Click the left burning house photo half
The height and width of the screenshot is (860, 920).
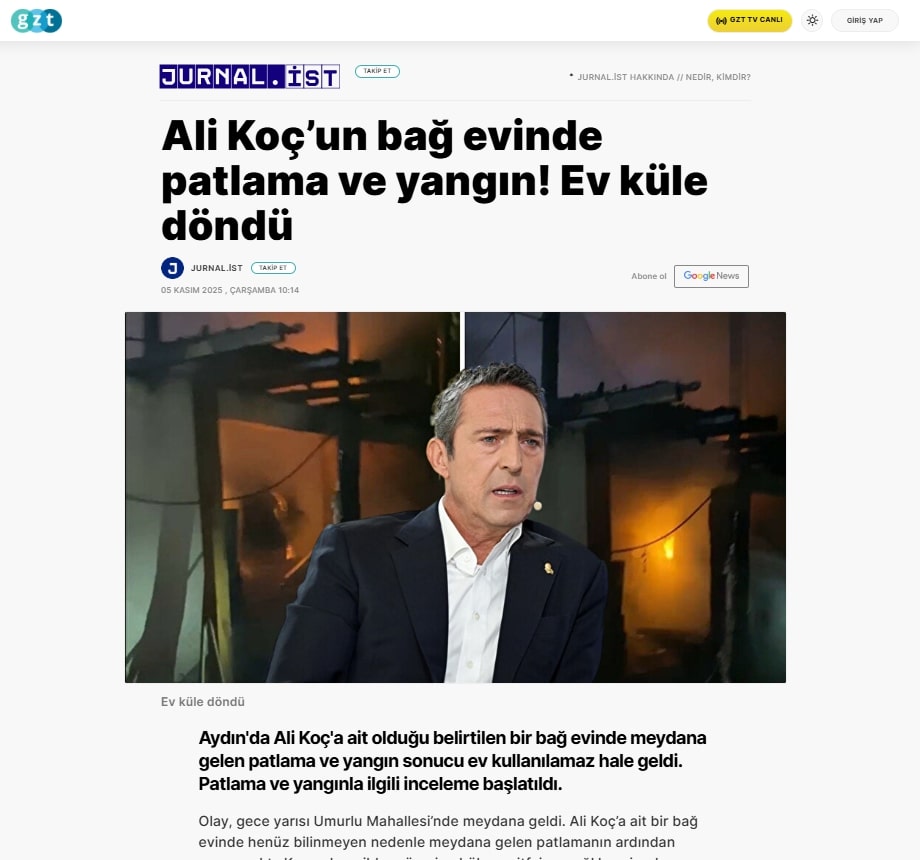point(292,497)
